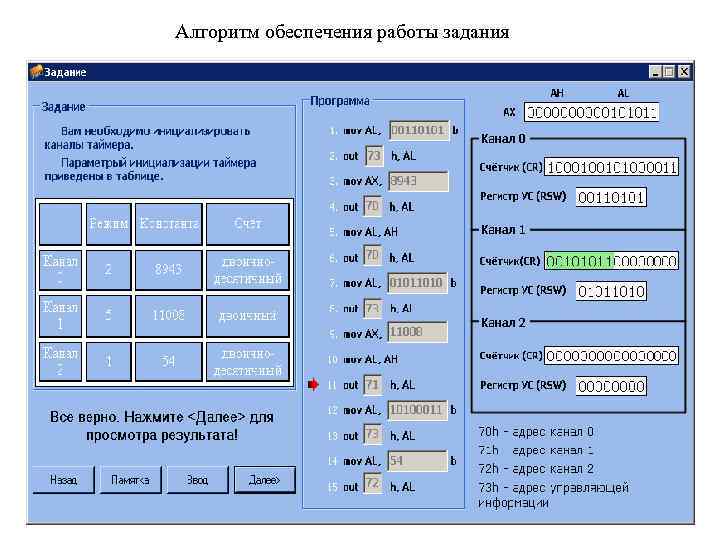Click Далее> to view result

(264, 480)
